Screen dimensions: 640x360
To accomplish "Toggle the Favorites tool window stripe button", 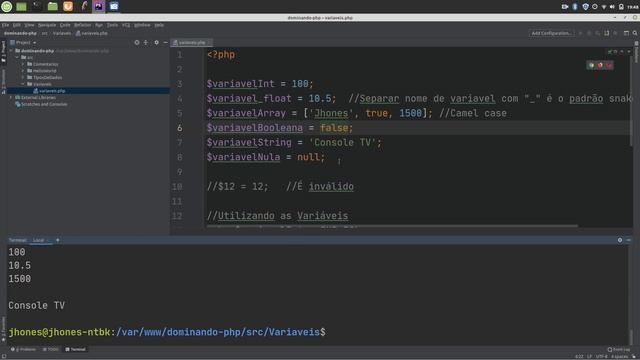I will point(3,329).
